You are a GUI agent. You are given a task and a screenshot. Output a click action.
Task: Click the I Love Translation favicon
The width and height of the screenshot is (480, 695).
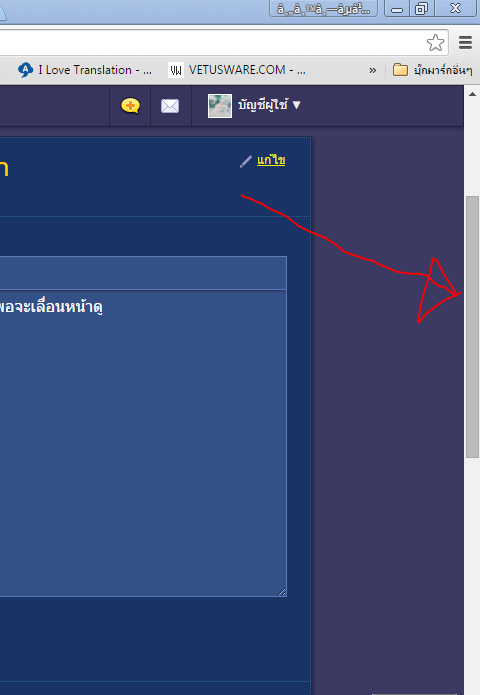pos(25,70)
